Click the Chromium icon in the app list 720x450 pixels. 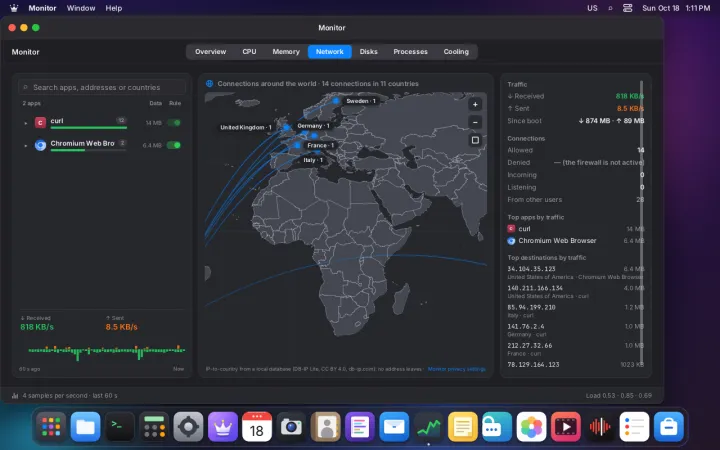pos(40,145)
